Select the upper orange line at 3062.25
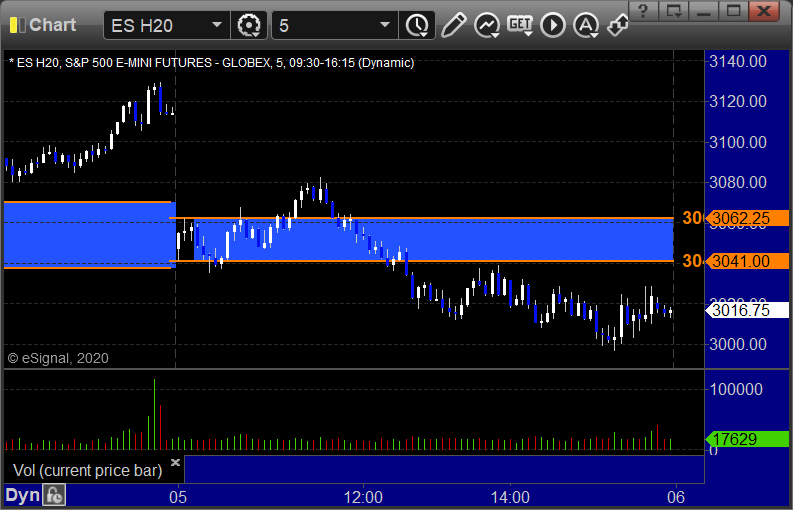The image size is (793, 510). [x=421, y=218]
